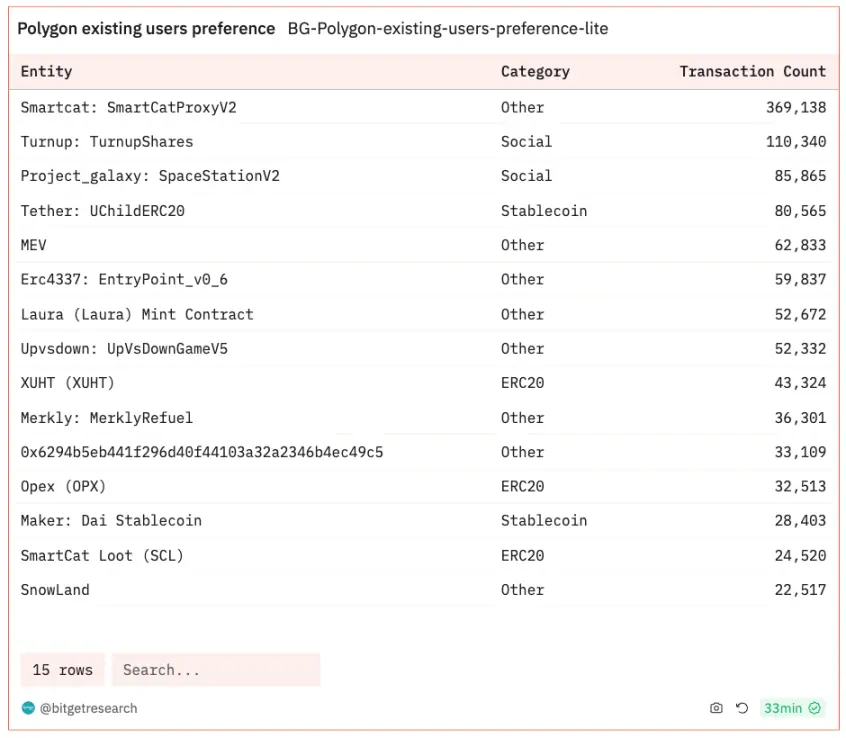
Task: Click the camera screenshot icon
Action: click(x=716, y=708)
